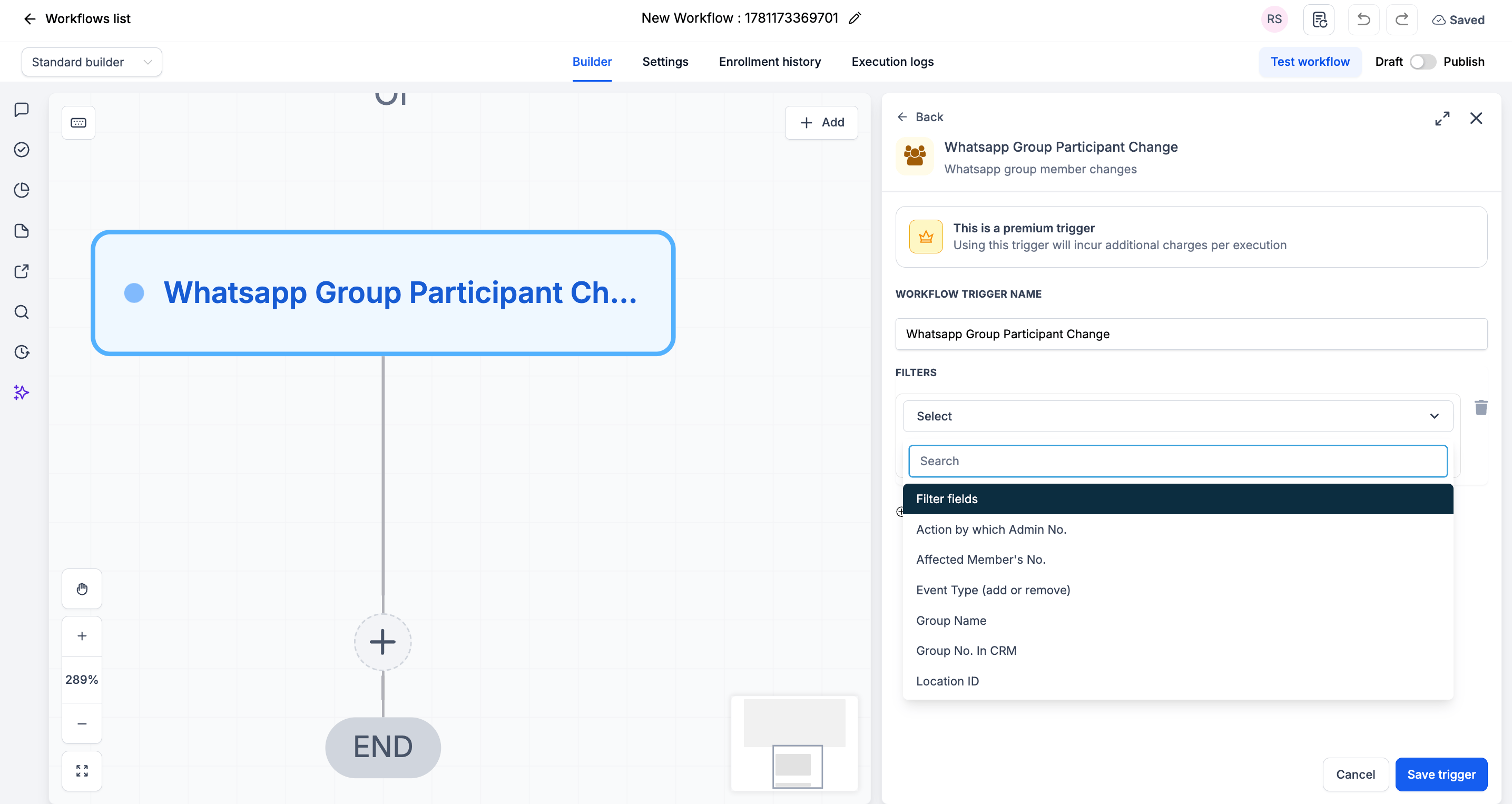Switch to Settings tab
This screenshot has width=1512, height=804.
tap(665, 62)
